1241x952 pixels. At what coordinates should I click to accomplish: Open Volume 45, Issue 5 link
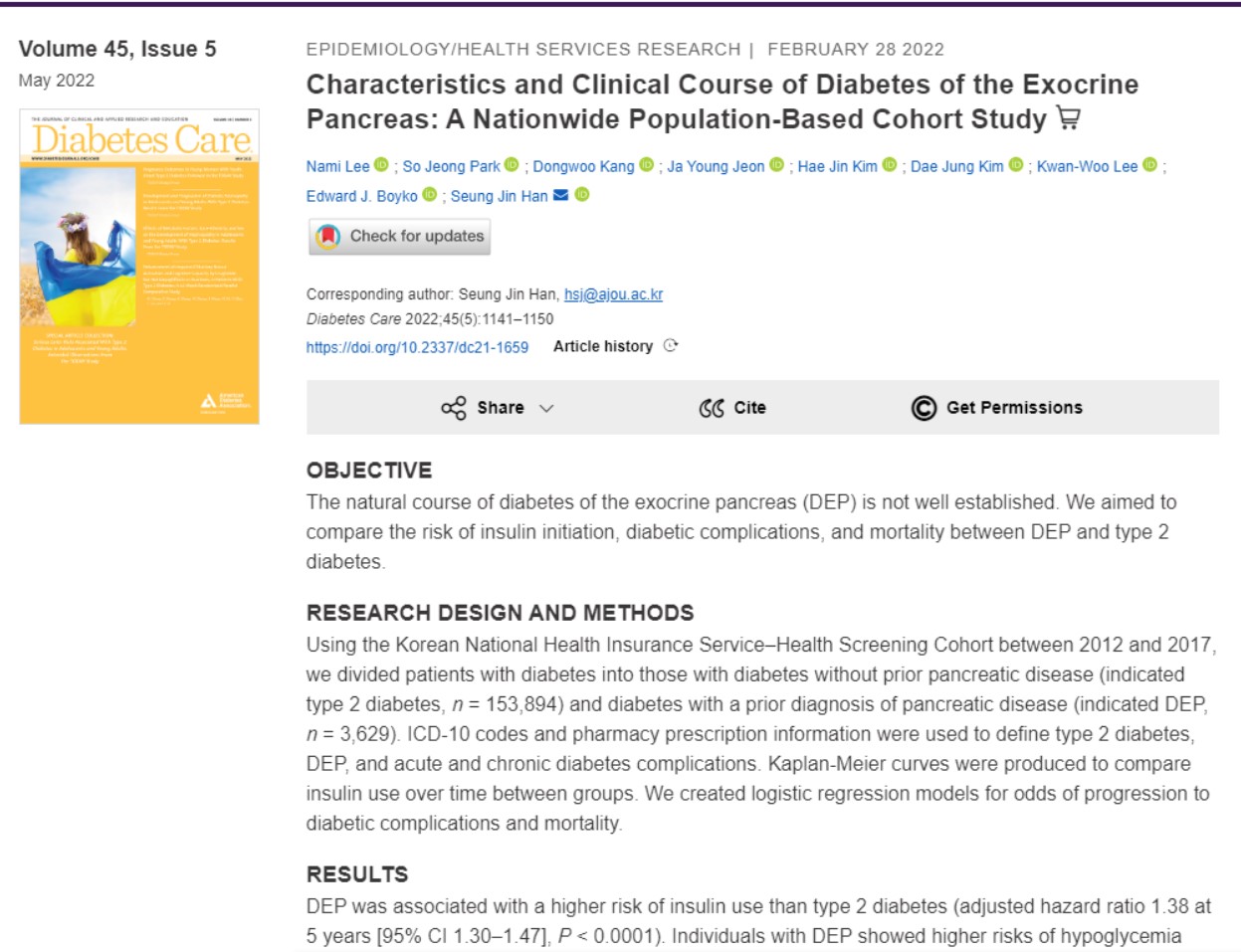[117, 49]
